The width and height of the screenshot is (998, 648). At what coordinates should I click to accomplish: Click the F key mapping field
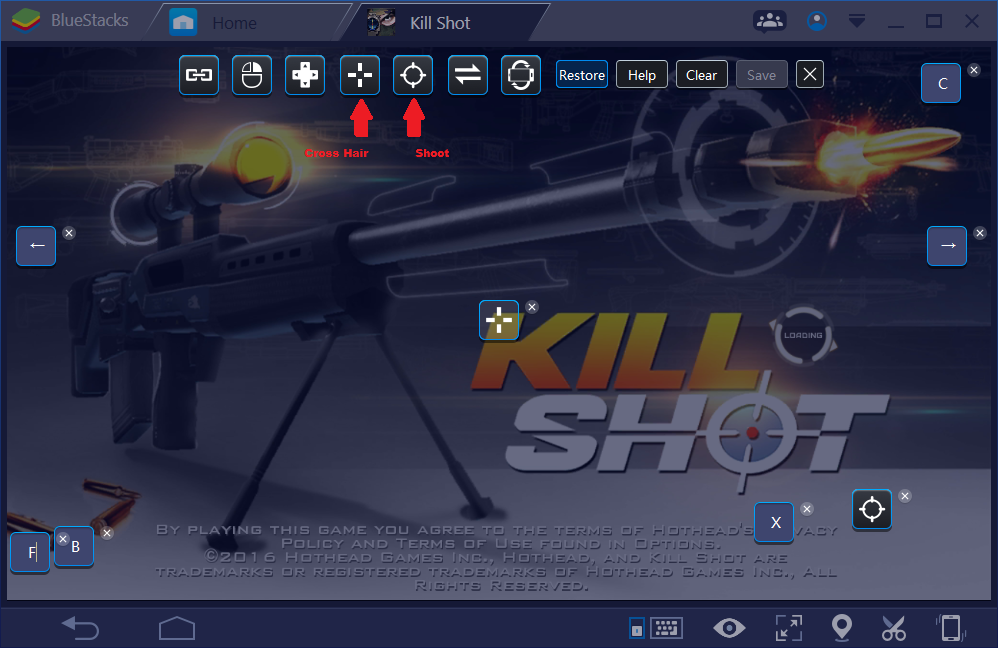tap(30, 552)
